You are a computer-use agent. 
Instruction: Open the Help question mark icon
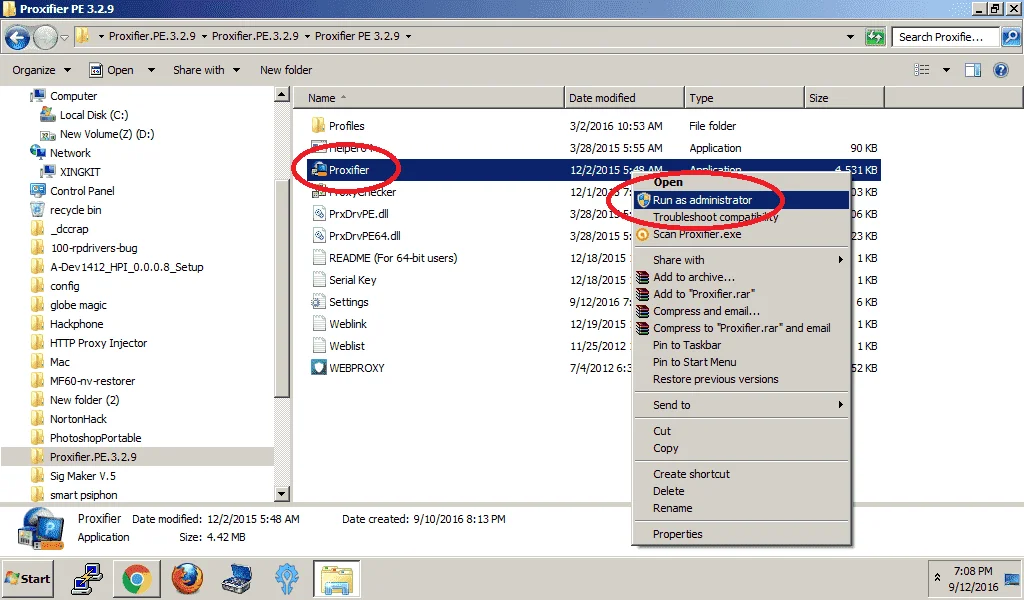pos(1000,70)
